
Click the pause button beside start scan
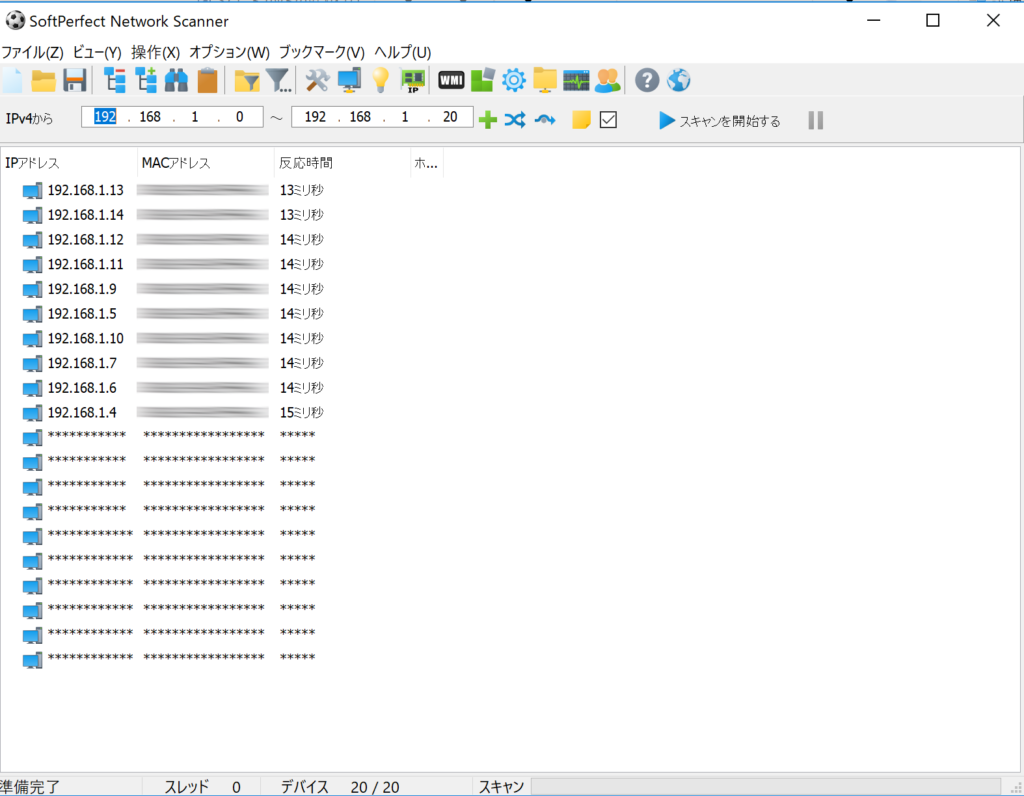pyautogui.click(x=816, y=120)
